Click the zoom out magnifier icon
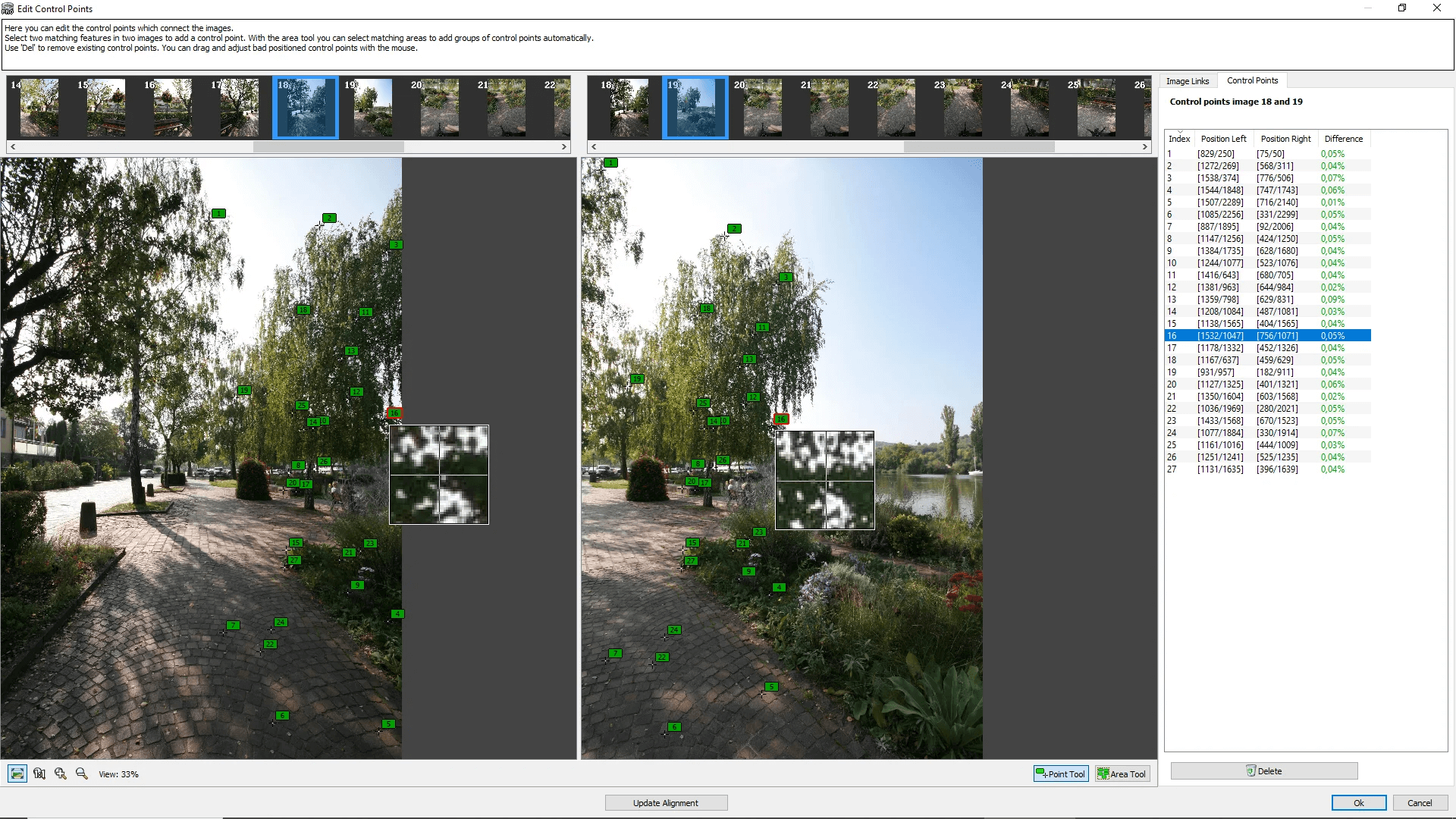This screenshot has height=819, width=1456. click(x=82, y=773)
